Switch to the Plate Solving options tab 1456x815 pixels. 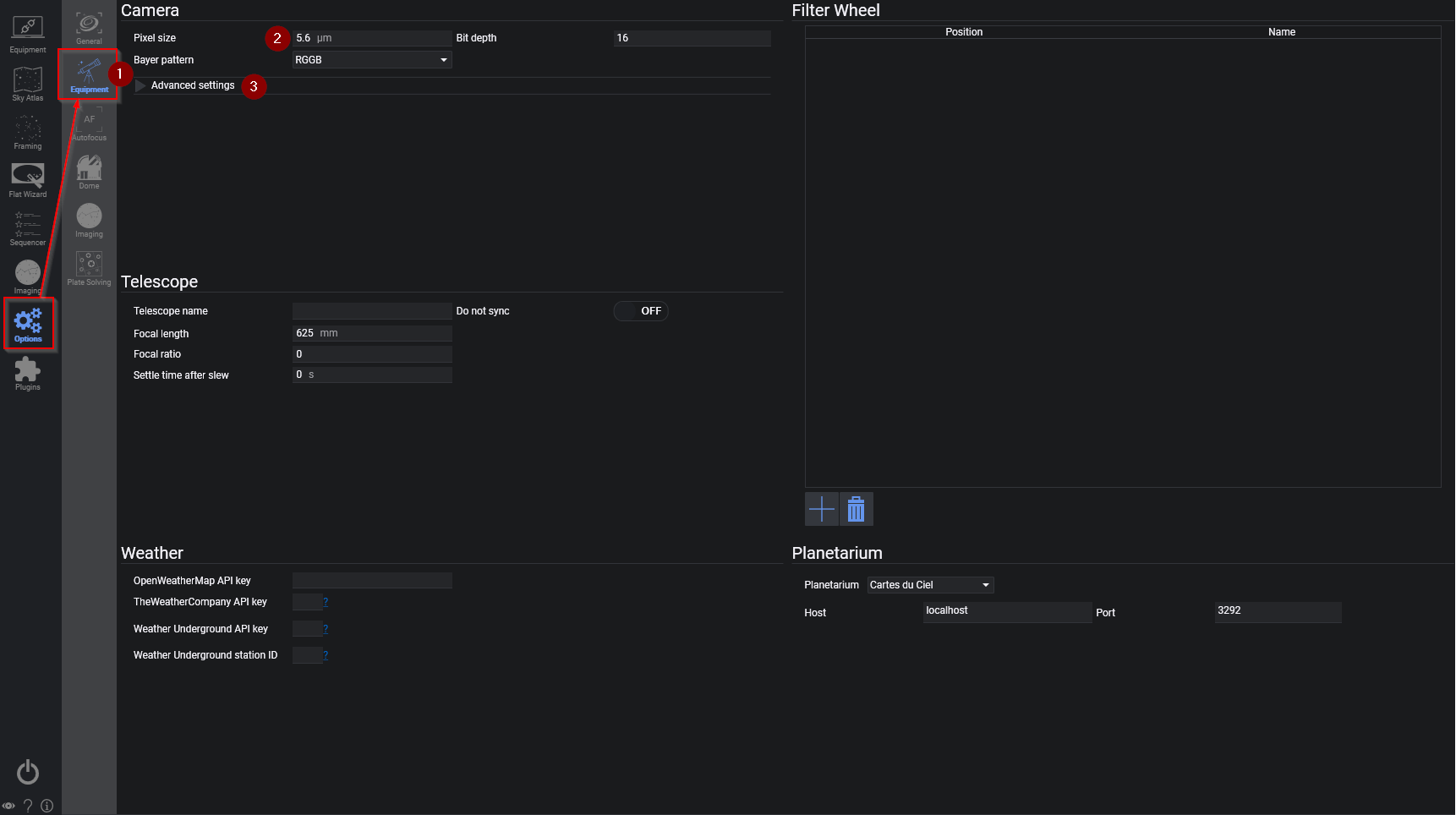tap(89, 269)
